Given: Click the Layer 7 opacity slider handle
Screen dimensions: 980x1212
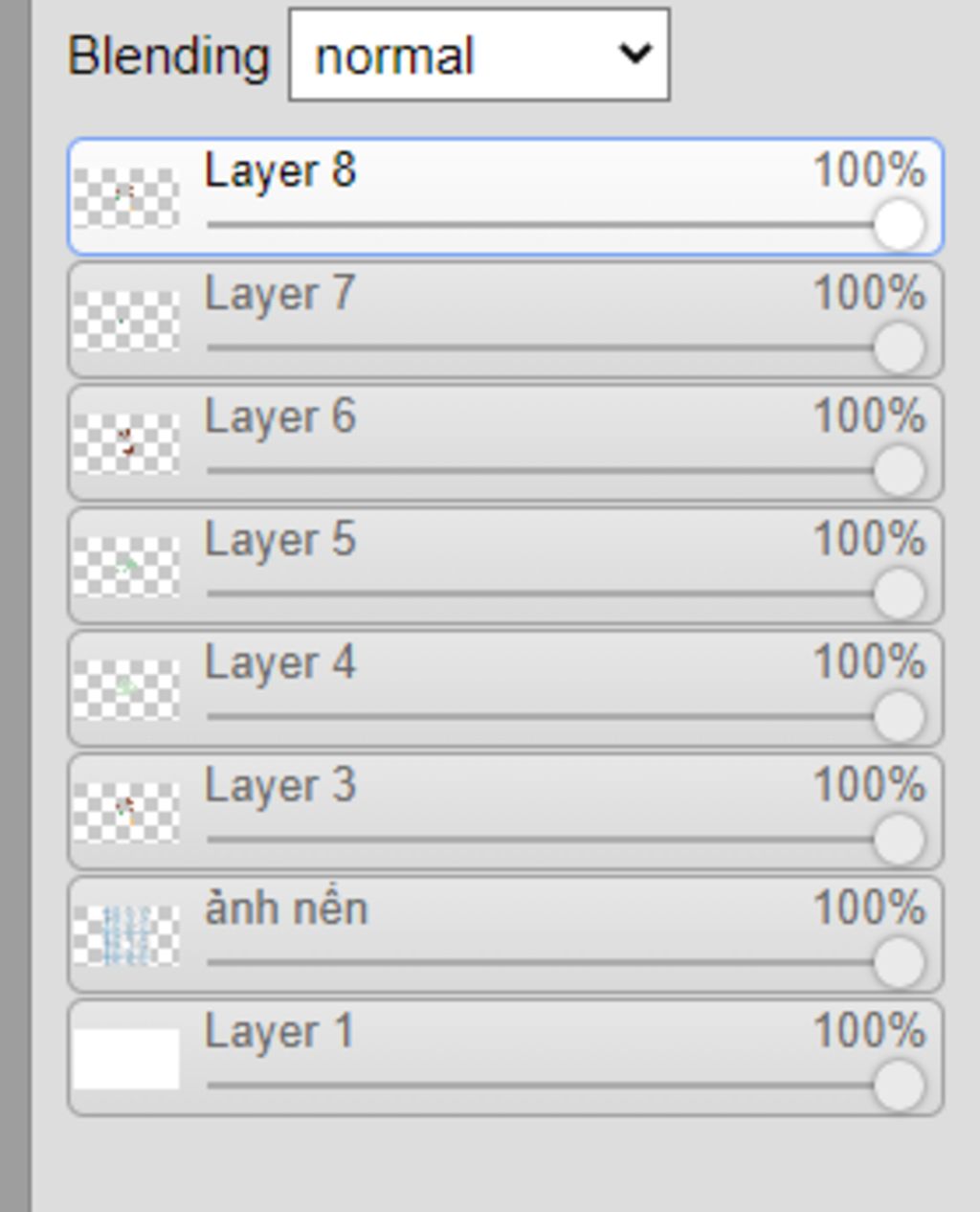Looking at the screenshot, I should (x=899, y=348).
